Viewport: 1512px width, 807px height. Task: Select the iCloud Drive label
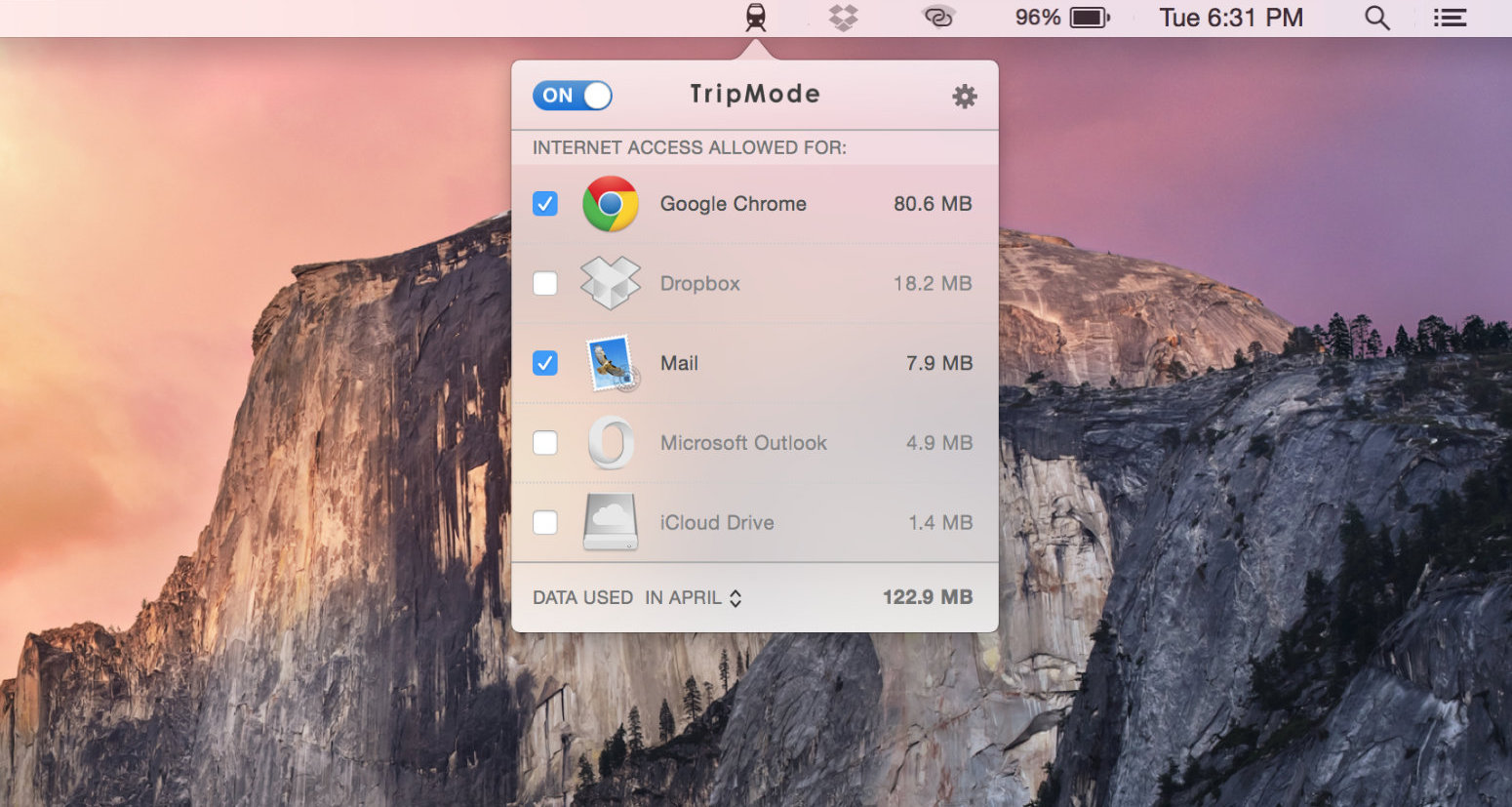click(717, 523)
